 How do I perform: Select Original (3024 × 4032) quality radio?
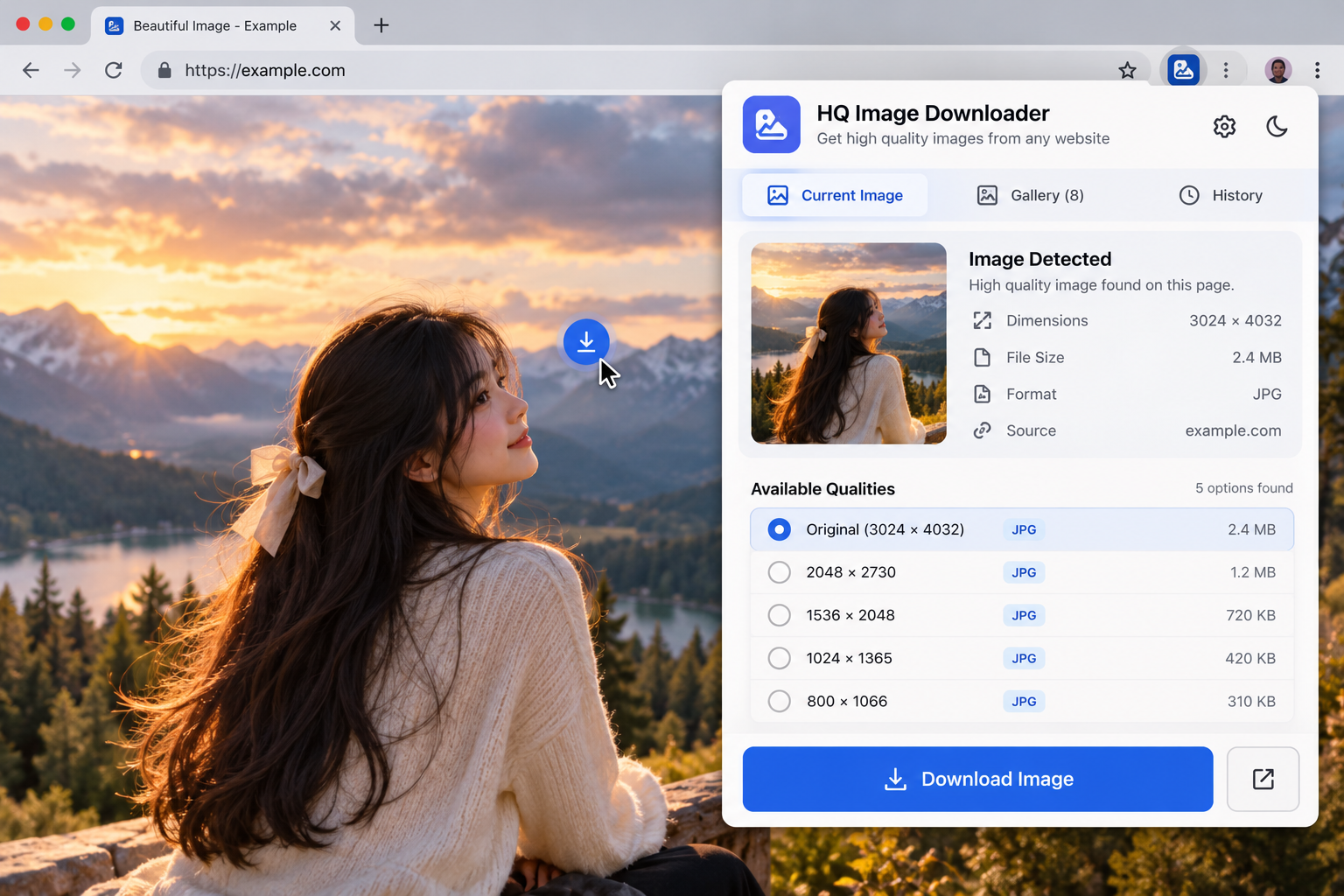pyautogui.click(x=779, y=529)
